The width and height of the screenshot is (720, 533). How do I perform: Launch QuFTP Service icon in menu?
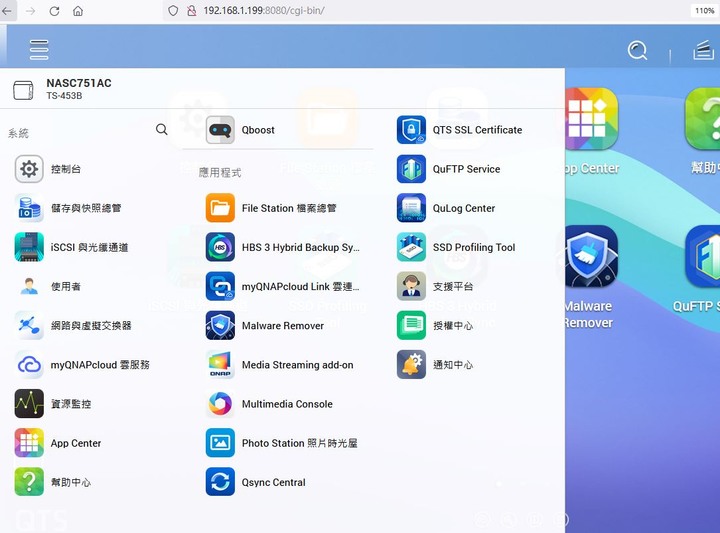(411, 169)
